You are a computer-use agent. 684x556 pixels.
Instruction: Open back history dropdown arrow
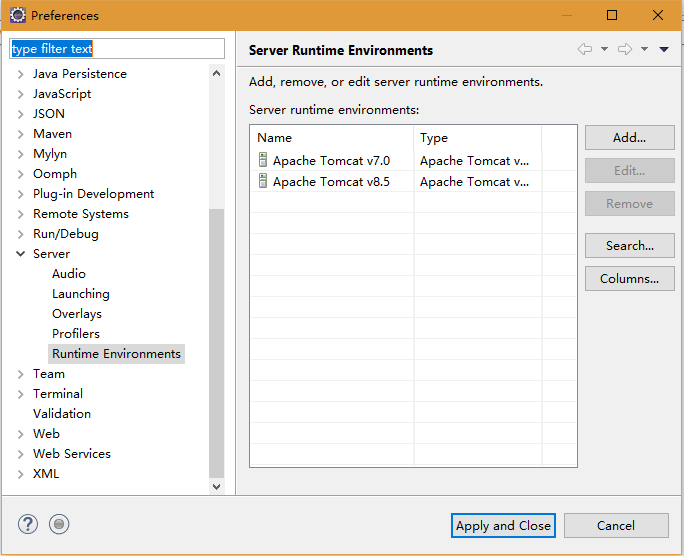point(604,49)
